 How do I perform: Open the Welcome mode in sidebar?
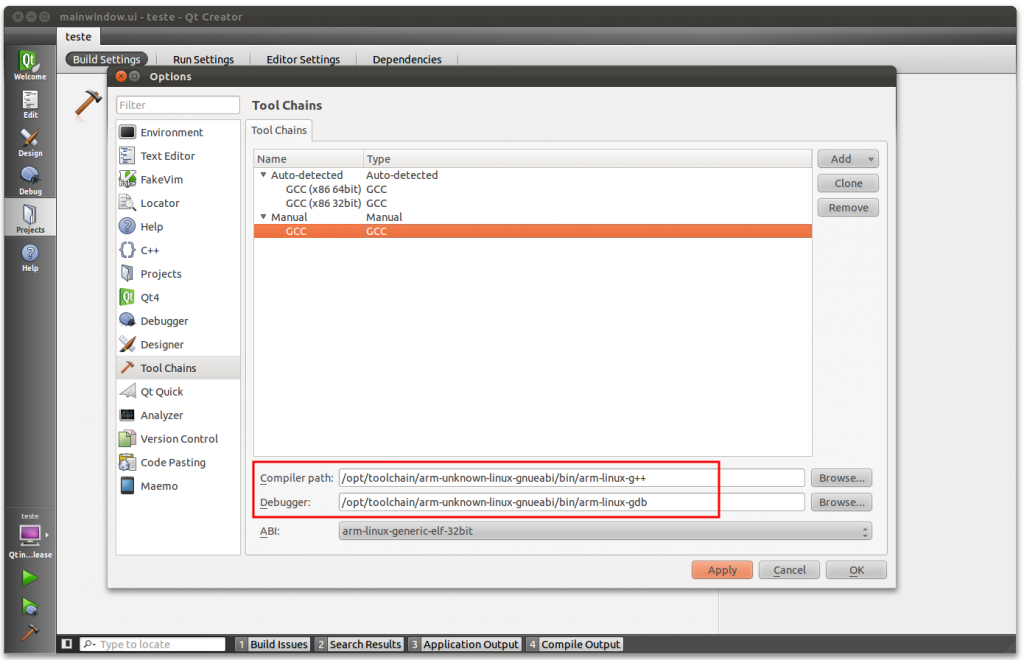(29, 65)
